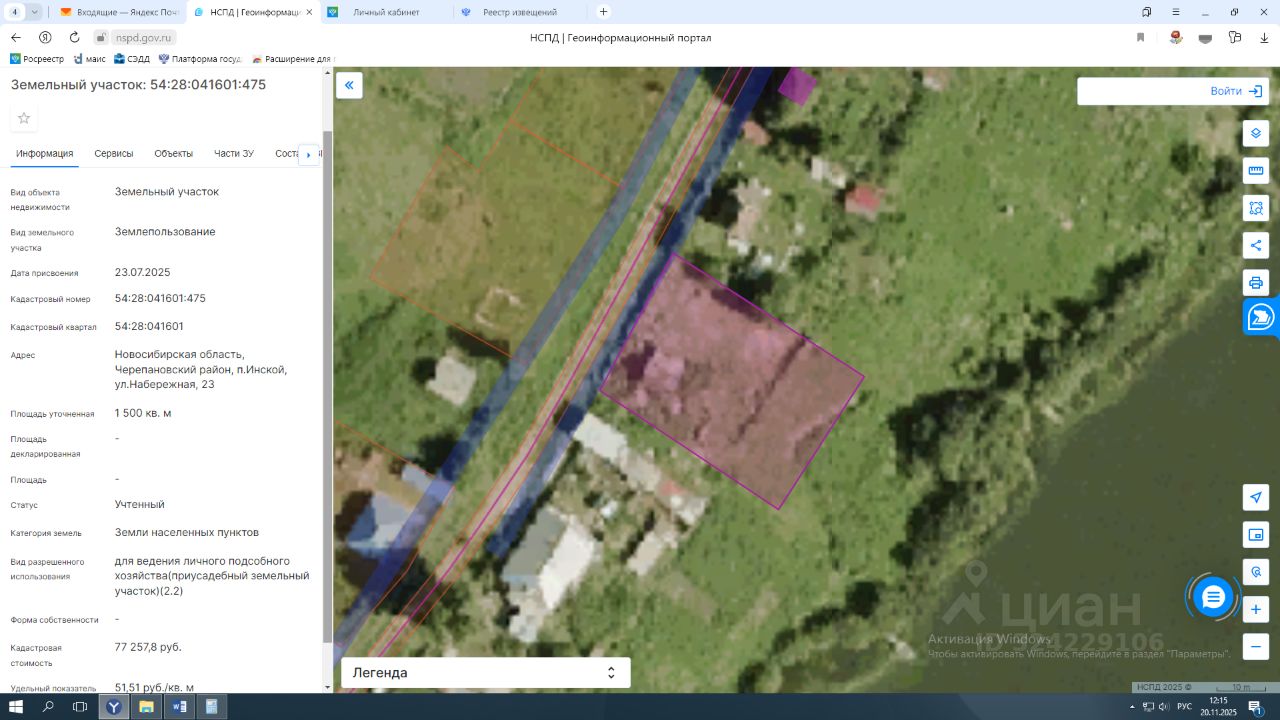The height and width of the screenshot is (720, 1280).
Task: Activate the area selection search tool
Action: pos(1256,207)
